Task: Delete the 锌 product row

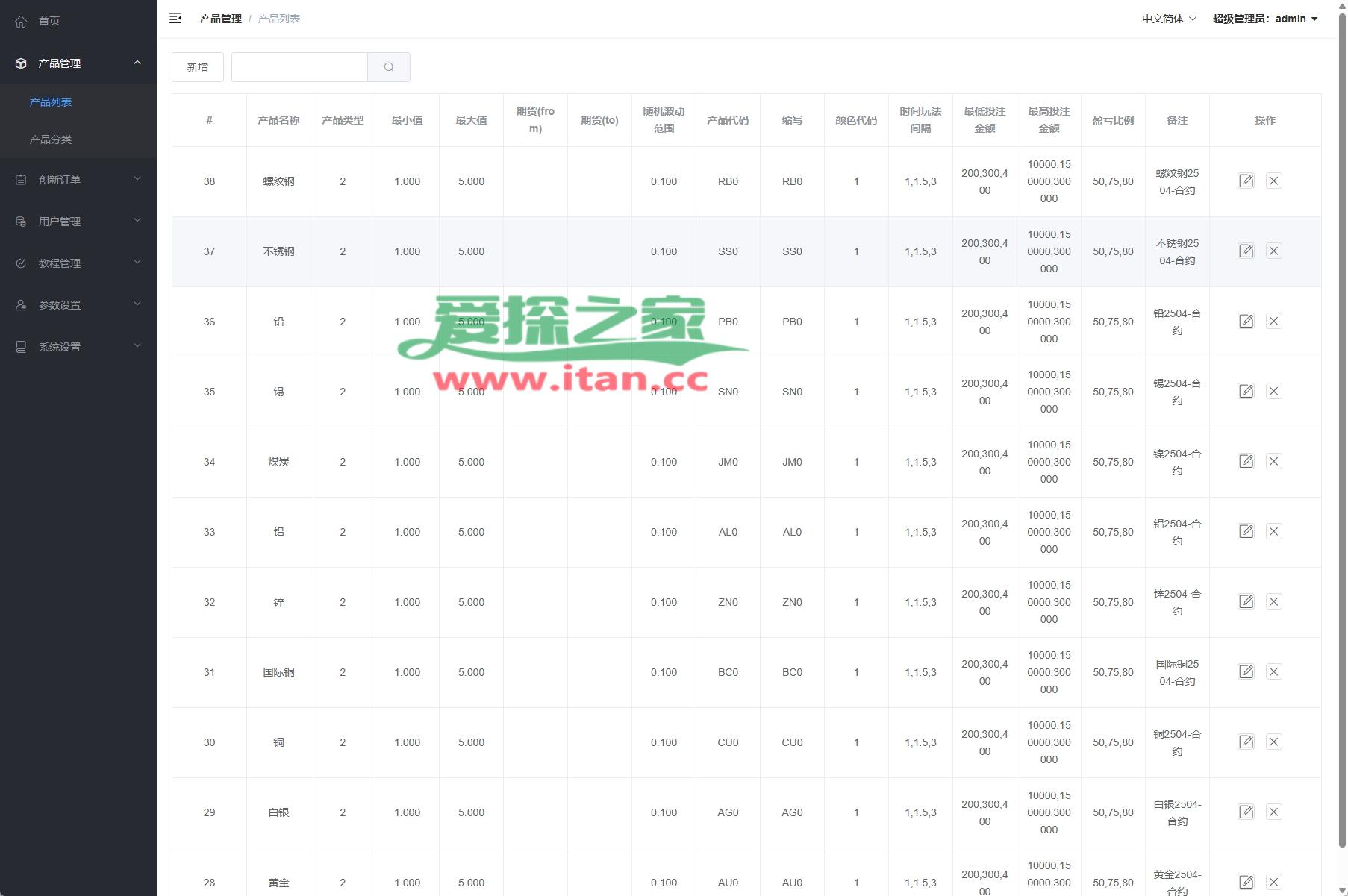Action: coord(1273,602)
